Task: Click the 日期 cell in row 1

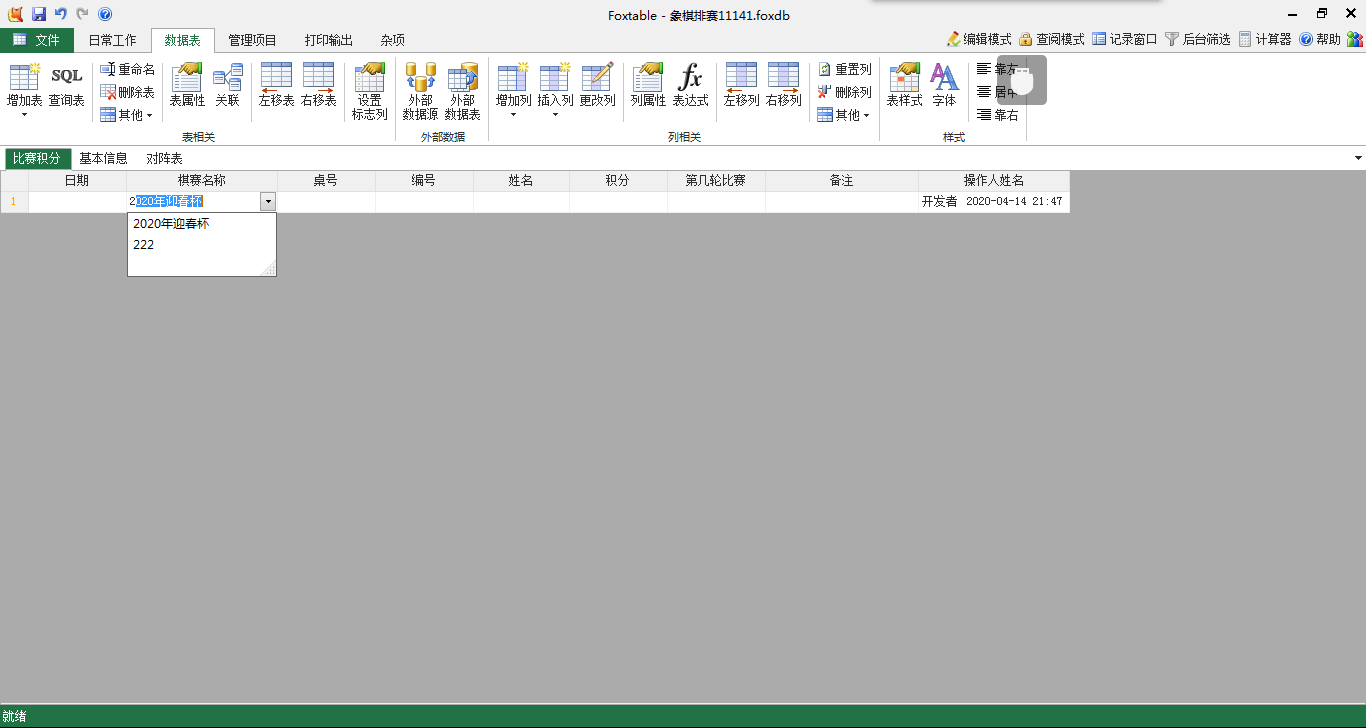Action: tap(77, 202)
